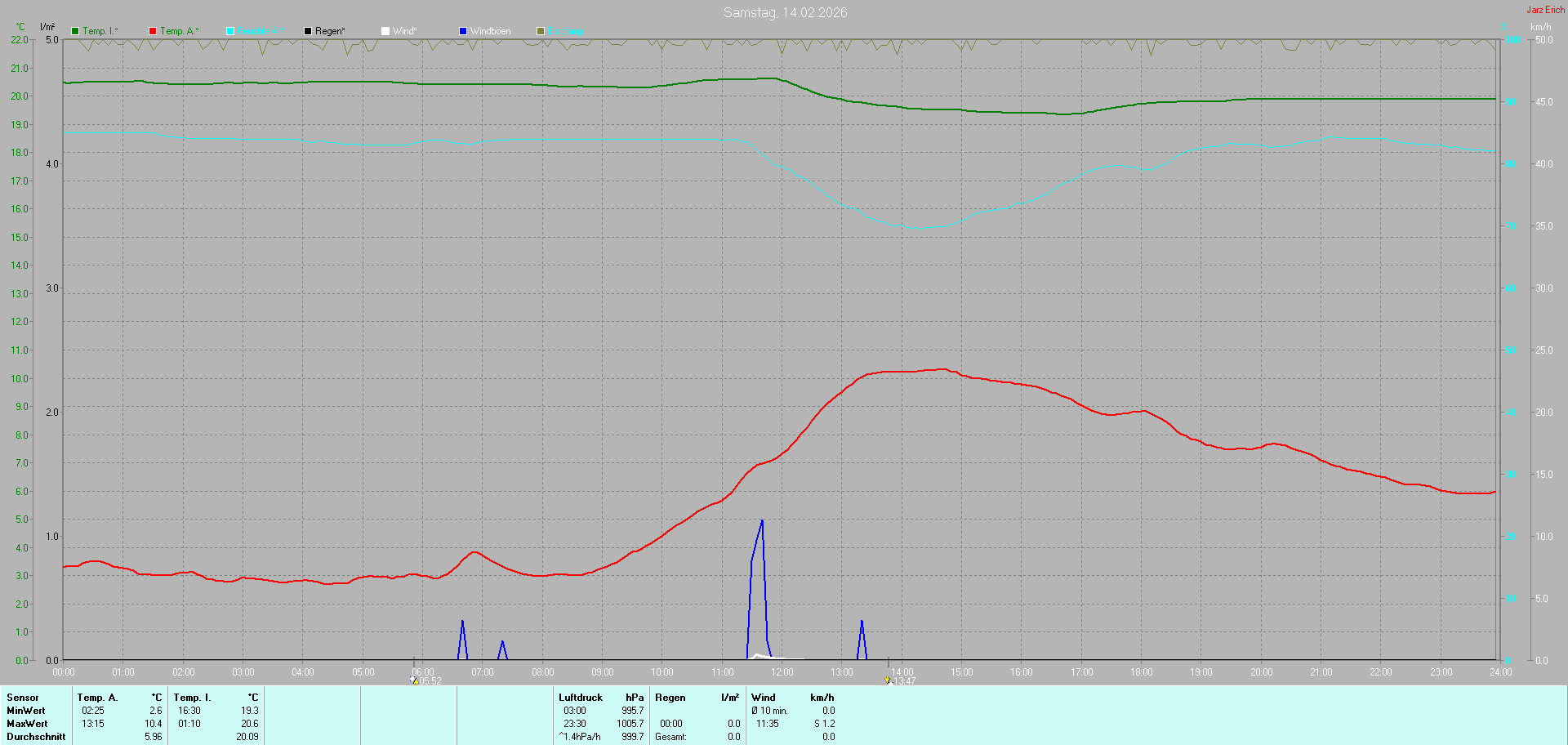Click the Temp. A. minimum time '02:25'
This screenshot has width=1568, height=745.
tap(93, 711)
